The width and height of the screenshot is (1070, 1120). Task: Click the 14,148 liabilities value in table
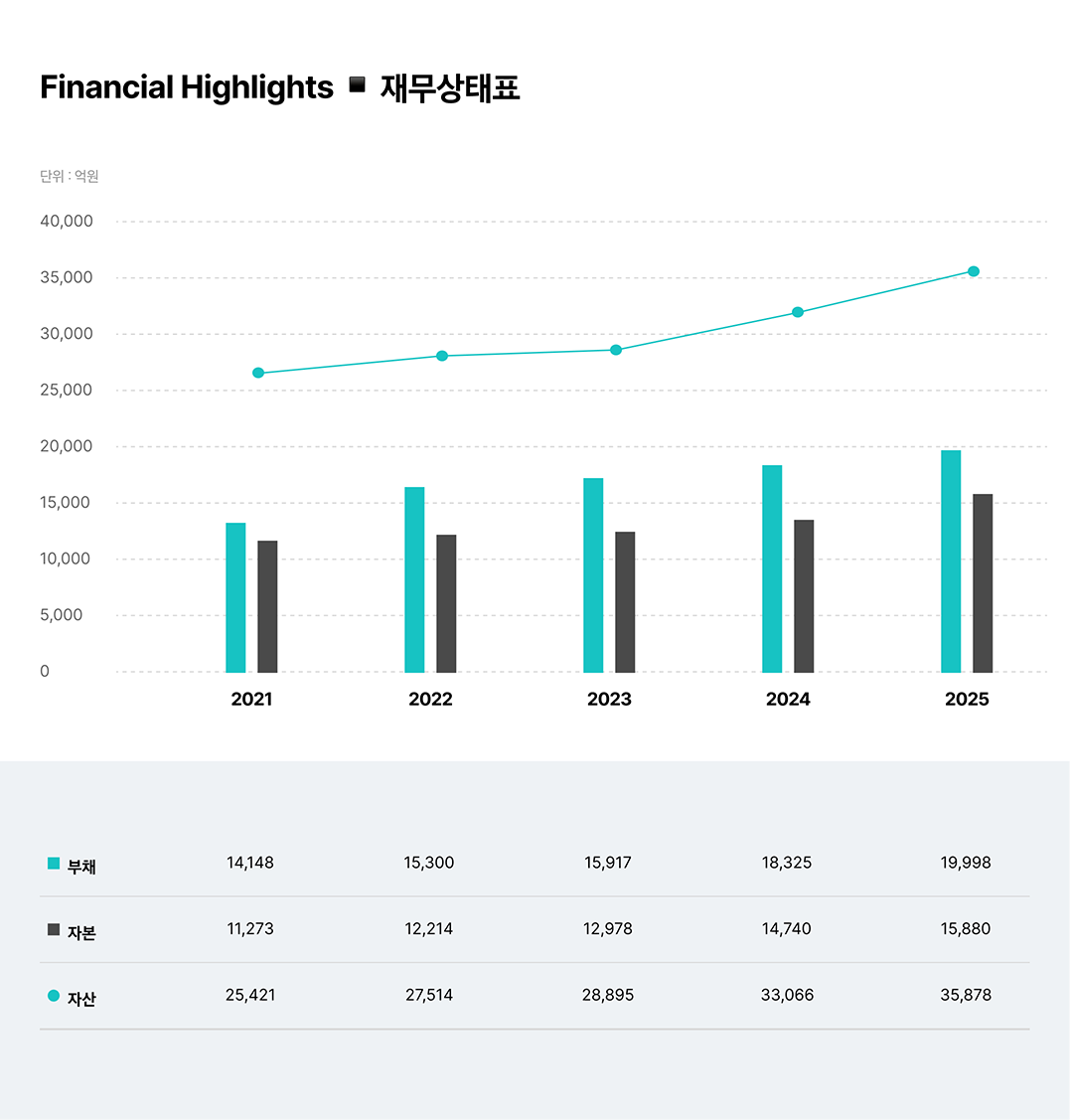click(x=250, y=863)
